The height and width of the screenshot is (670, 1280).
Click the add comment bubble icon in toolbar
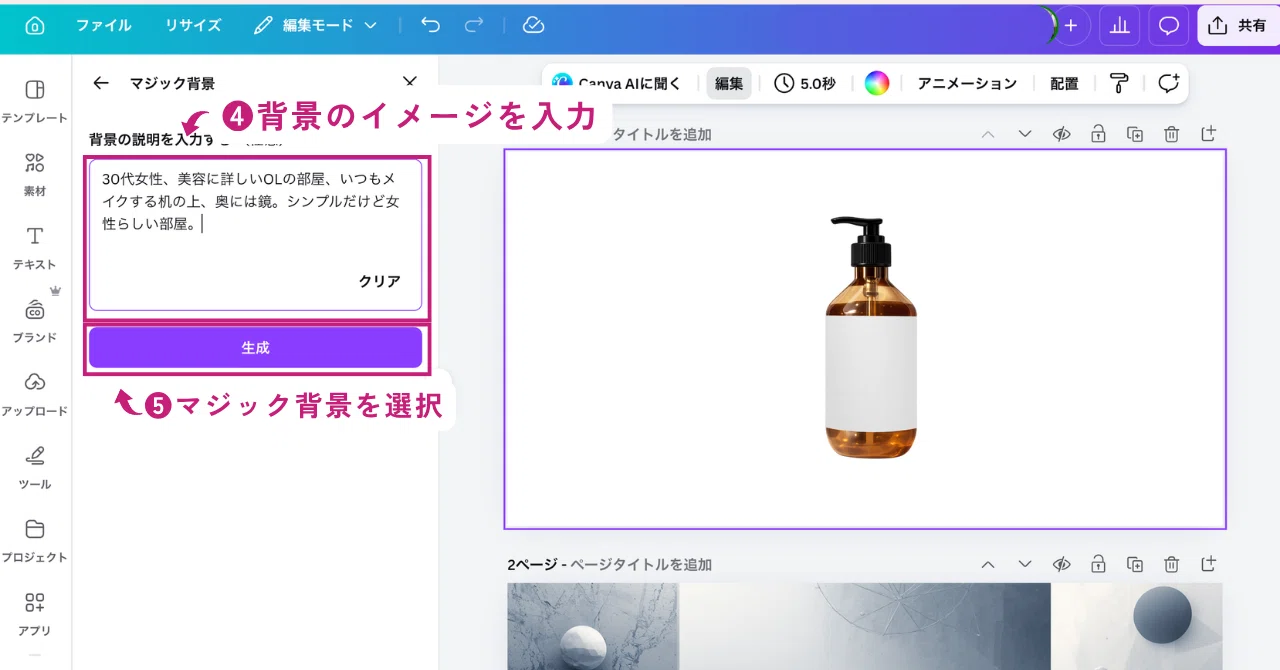(1168, 84)
